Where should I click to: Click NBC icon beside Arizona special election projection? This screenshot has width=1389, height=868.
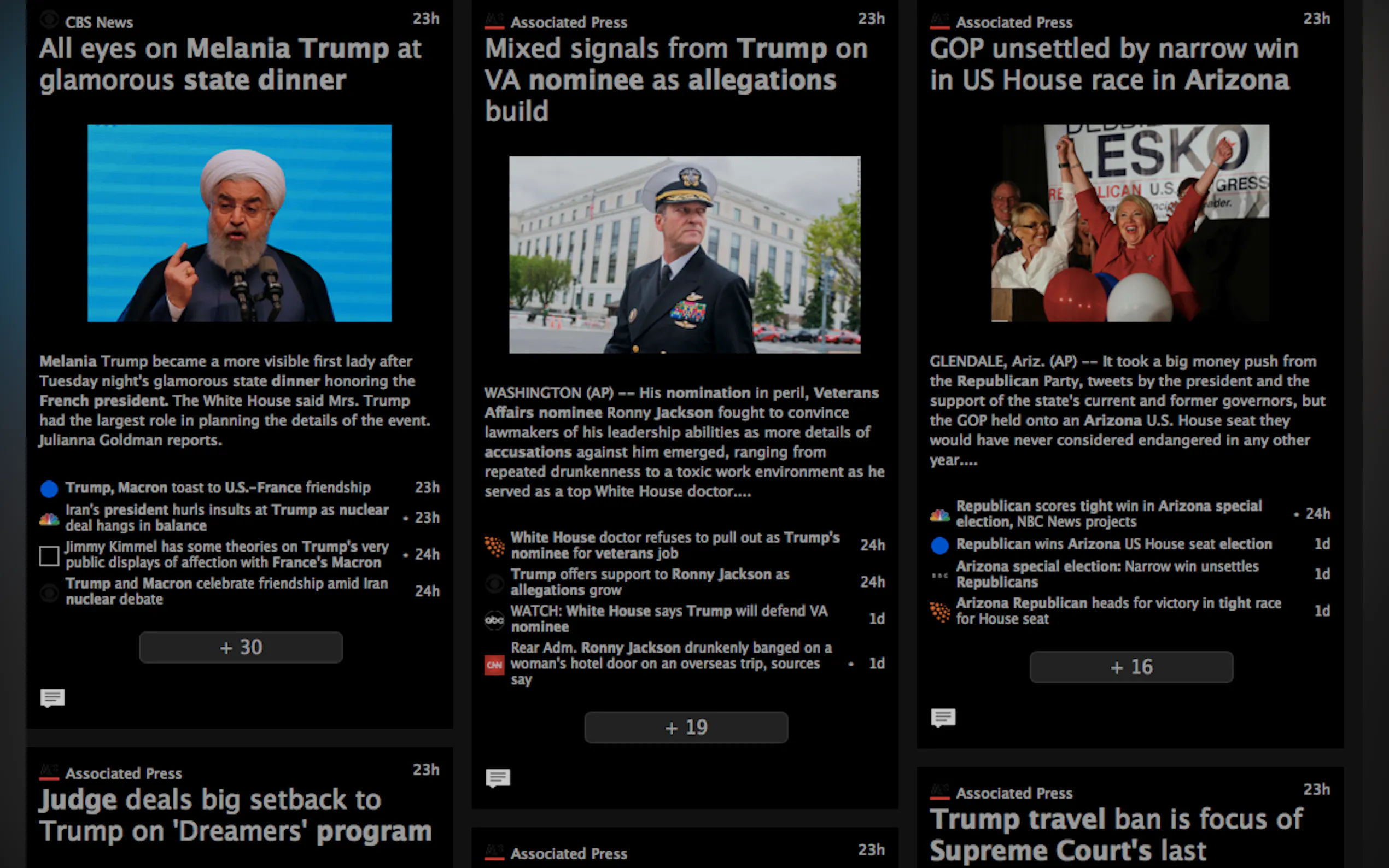tap(940, 515)
